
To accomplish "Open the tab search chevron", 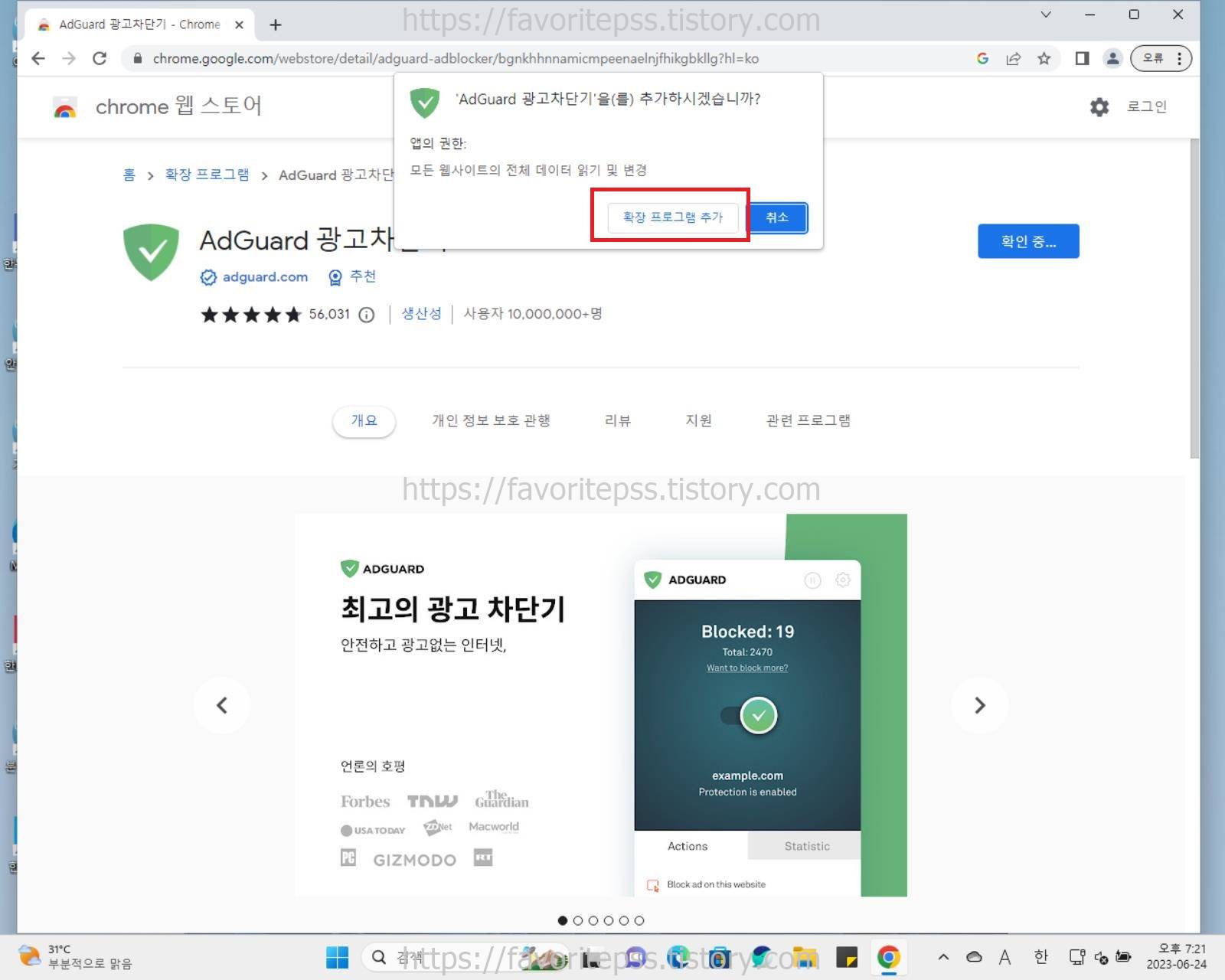I will pyautogui.click(x=1046, y=15).
